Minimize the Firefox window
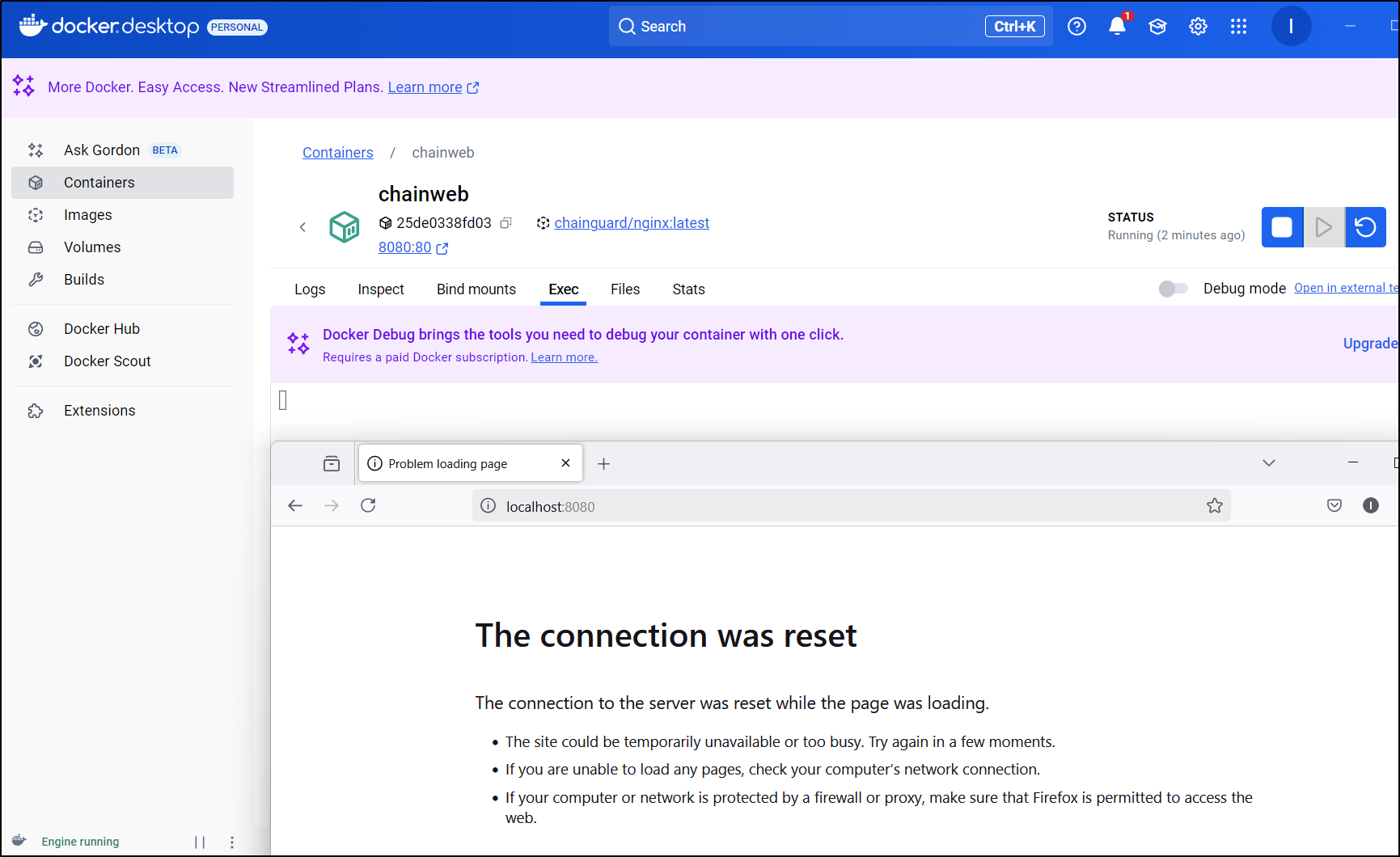This screenshot has height=857, width=1400. (1353, 462)
